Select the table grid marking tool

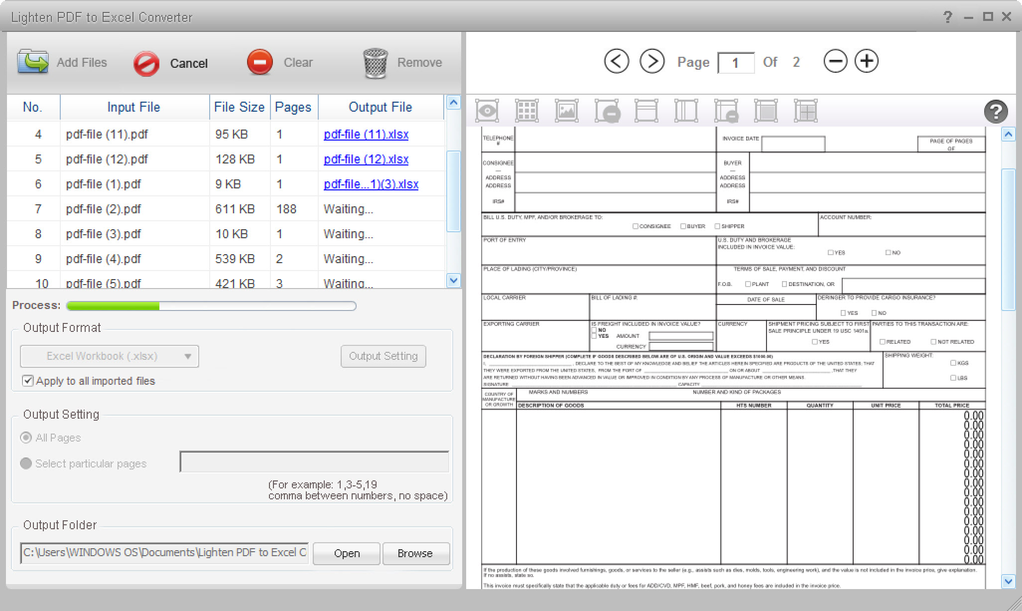pyautogui.click(x=527, y=111)
